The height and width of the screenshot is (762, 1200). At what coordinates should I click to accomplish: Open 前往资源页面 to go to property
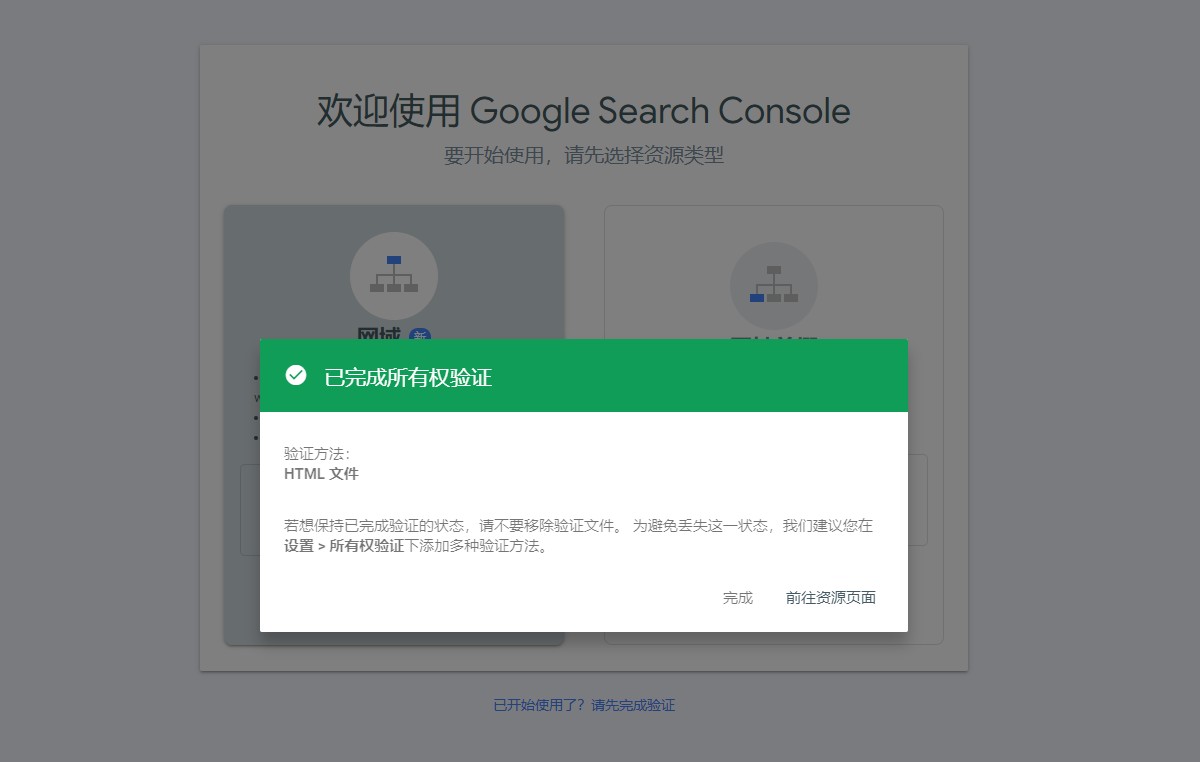(x=831, y=598)
